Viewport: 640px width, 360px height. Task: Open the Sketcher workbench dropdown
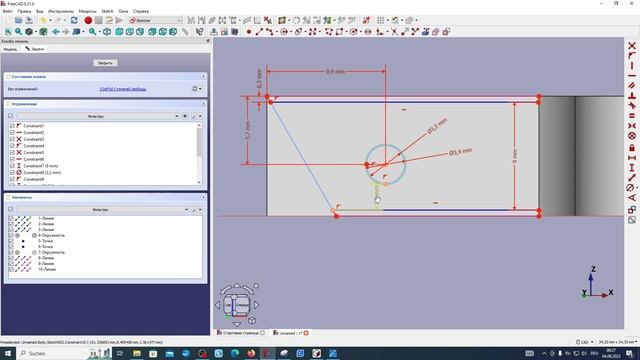tap(155, 20)
